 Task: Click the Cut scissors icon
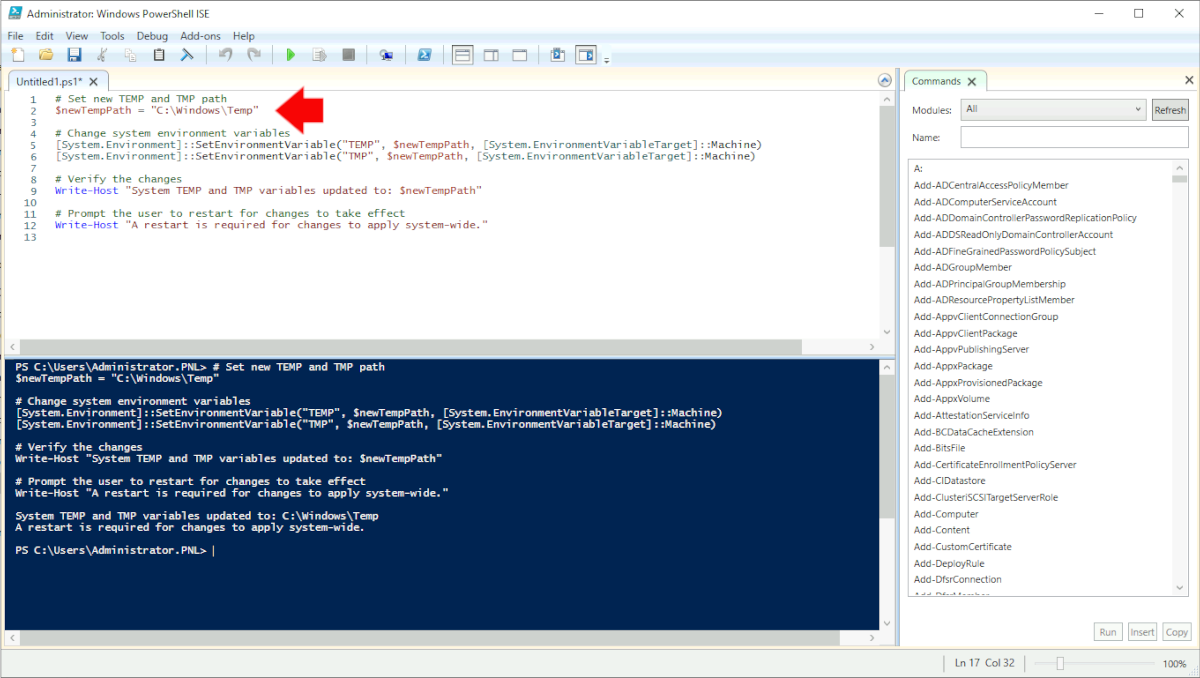coord(102,55)
